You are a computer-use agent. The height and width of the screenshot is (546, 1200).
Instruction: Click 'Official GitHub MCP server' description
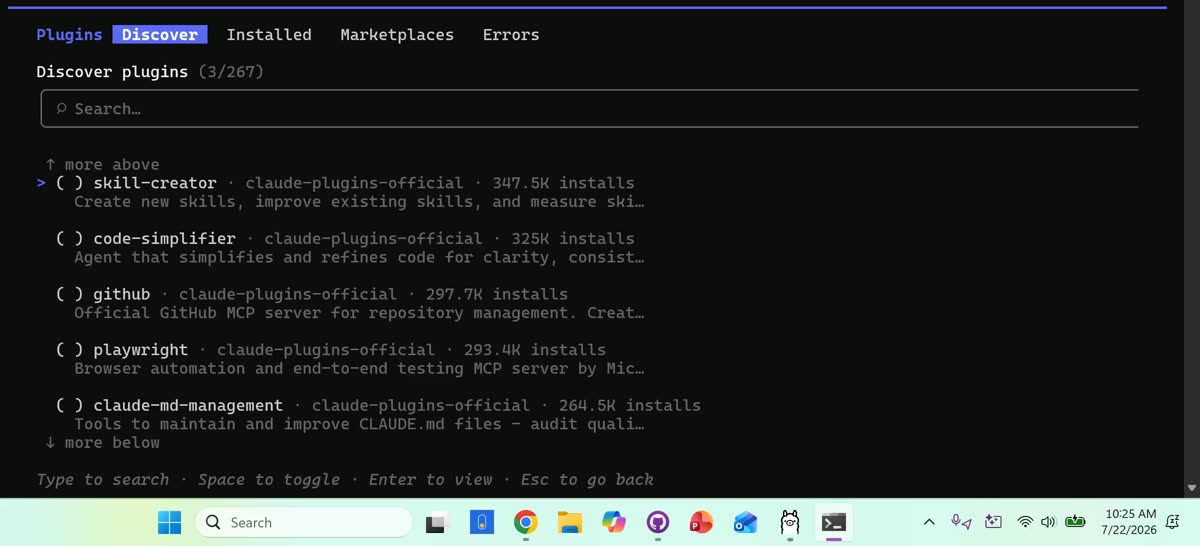click(359, 313)
